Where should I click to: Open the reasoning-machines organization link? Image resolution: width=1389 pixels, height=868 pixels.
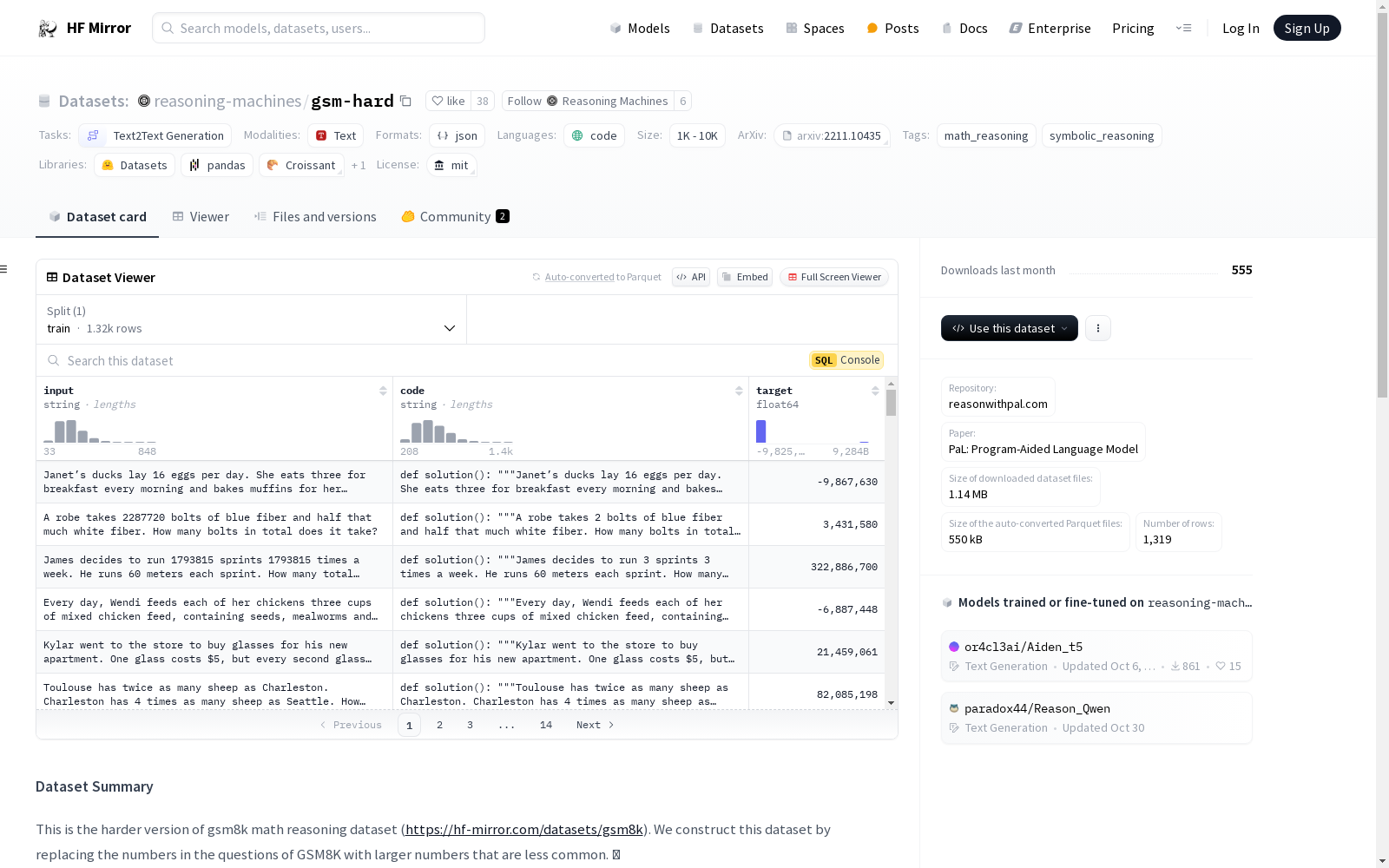click(227, 101)
